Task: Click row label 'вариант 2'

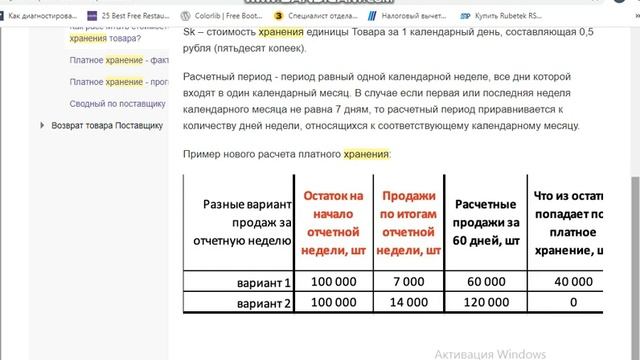Action: click(264, 303)
